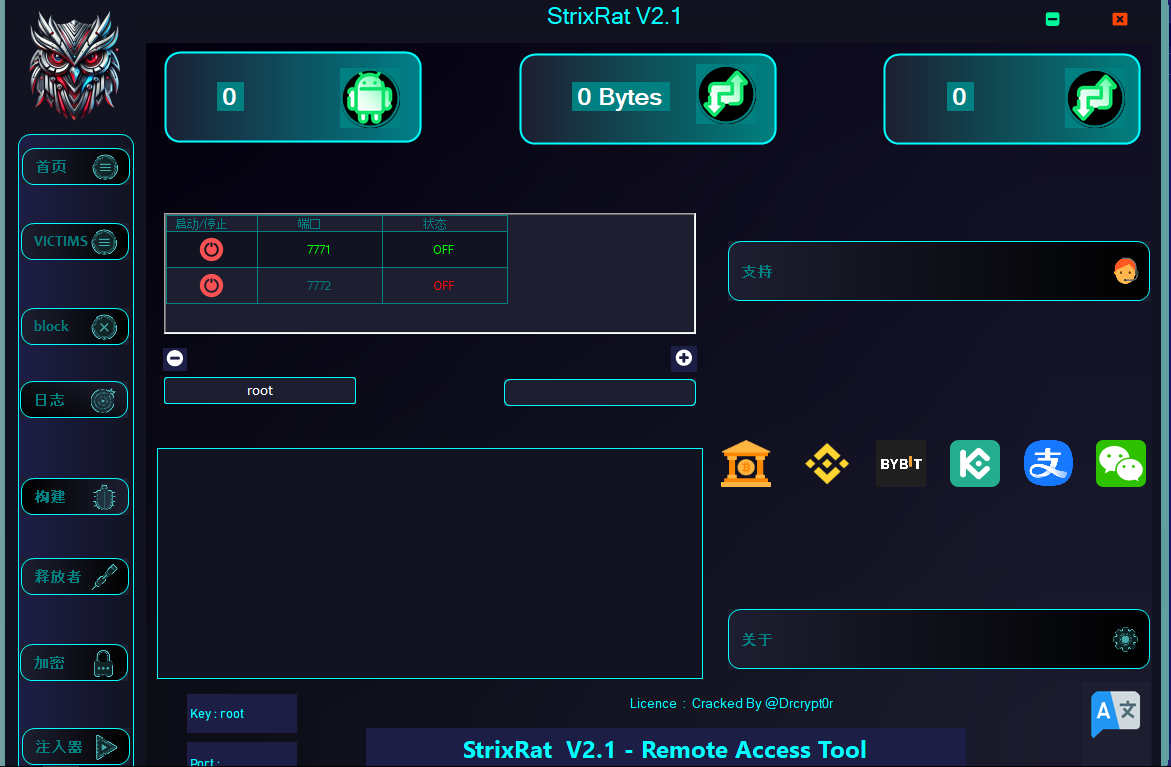Click the Licence Cracked By text
The height and width of the screenshot is (767, 1171).
731,704
